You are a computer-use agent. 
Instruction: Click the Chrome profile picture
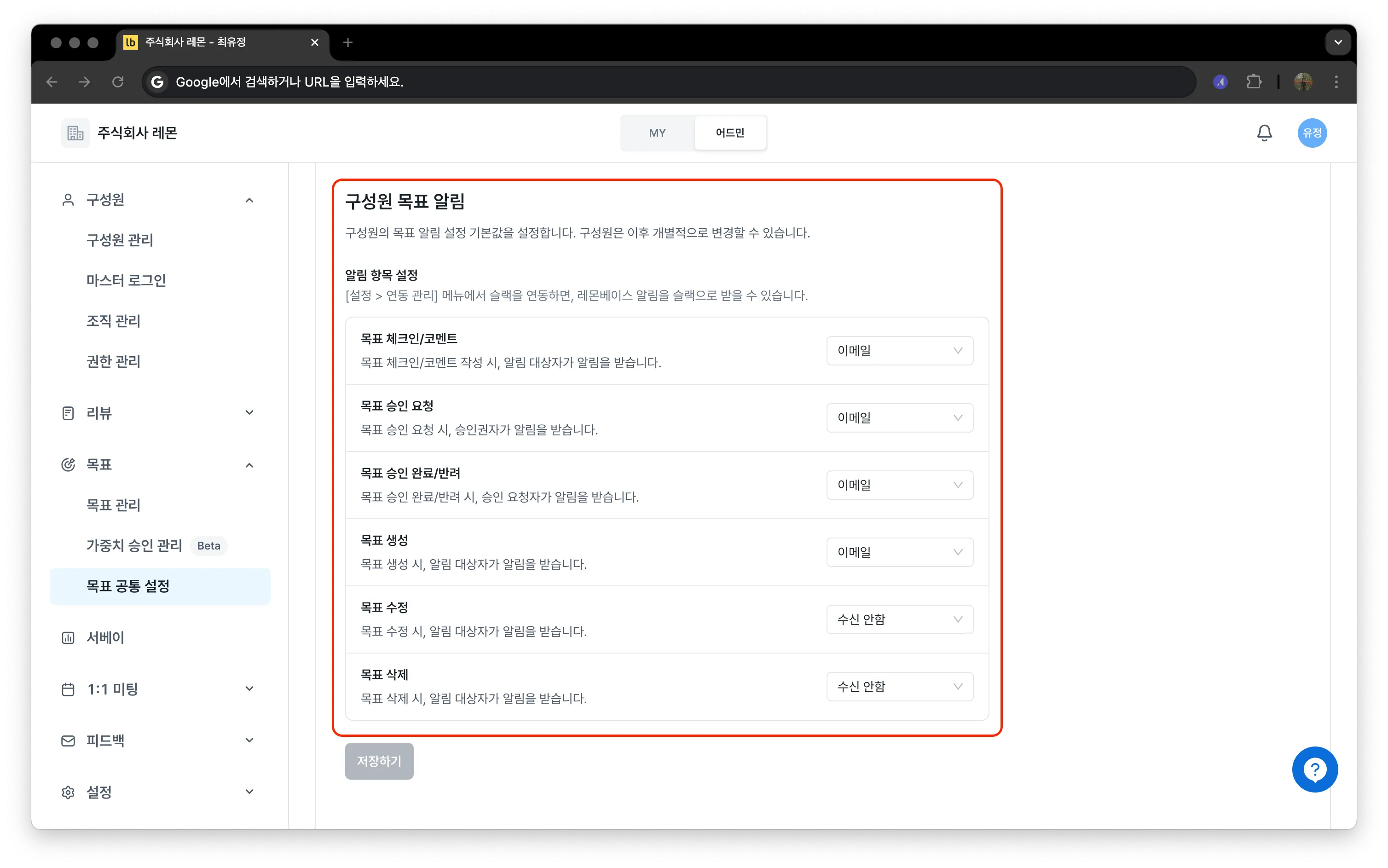coord(1303,81)
